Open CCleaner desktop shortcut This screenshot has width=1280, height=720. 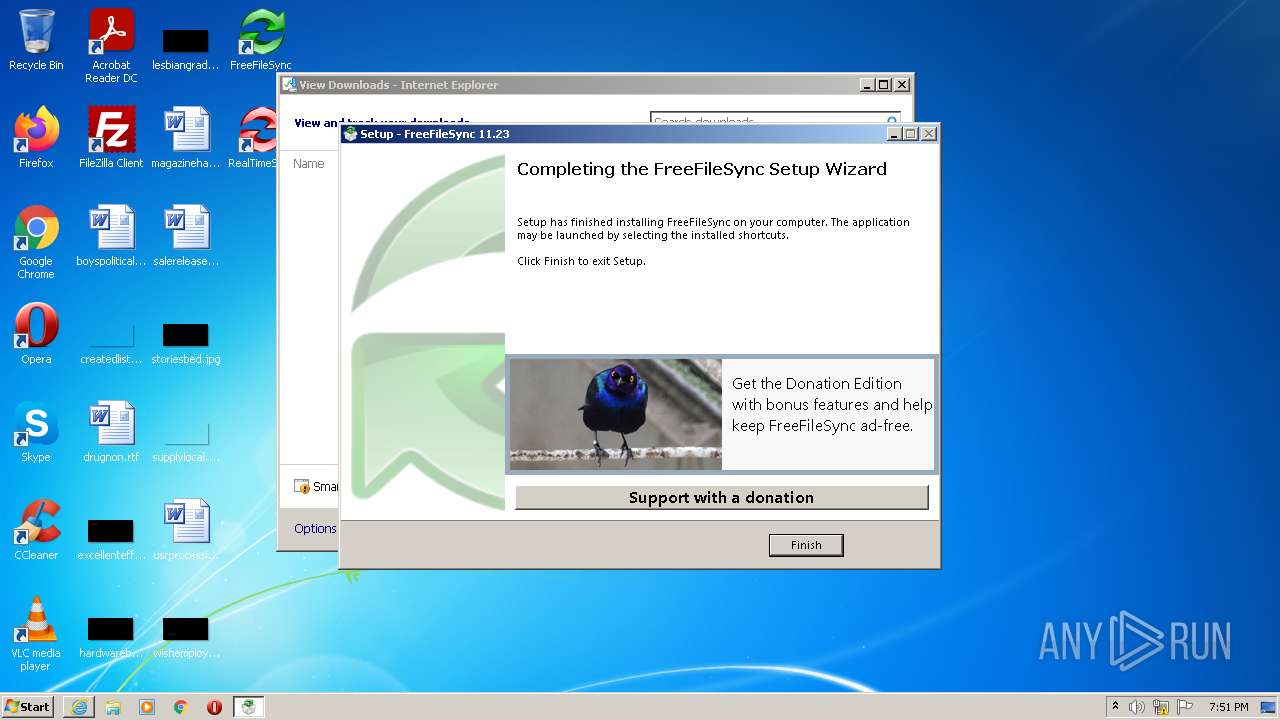(x=36, y=530)
